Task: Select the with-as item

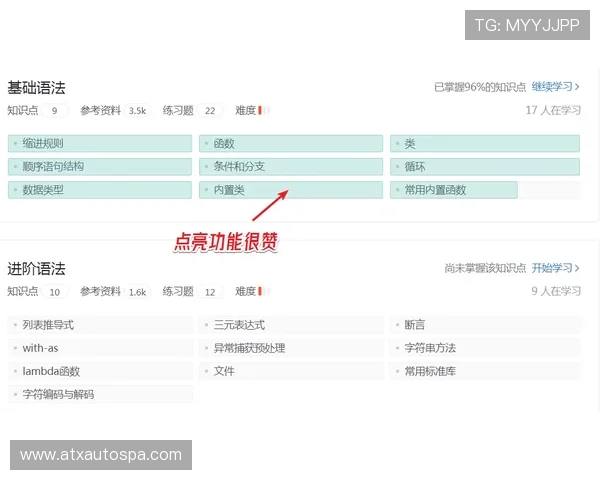Action: pyautogui.click(x=100, y=348)
